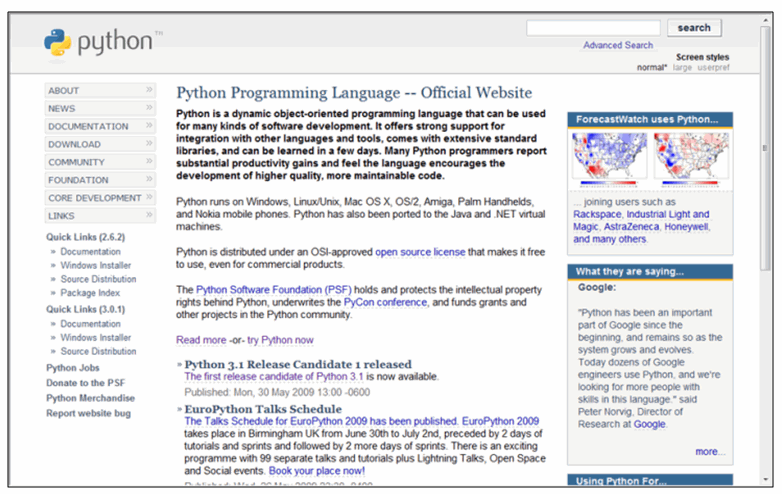Screen dimensions: 782x494
Task: Click the right ForecastWatch map thumbnail
Action: (691, 157)
